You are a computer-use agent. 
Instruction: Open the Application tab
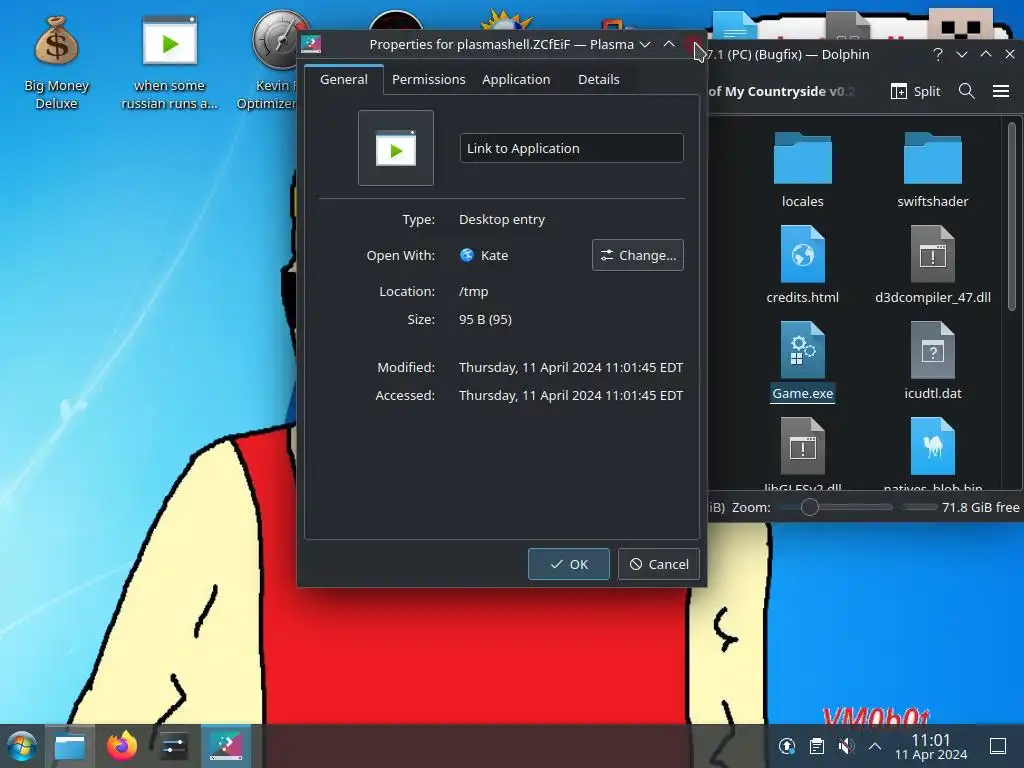pos(516,80)
